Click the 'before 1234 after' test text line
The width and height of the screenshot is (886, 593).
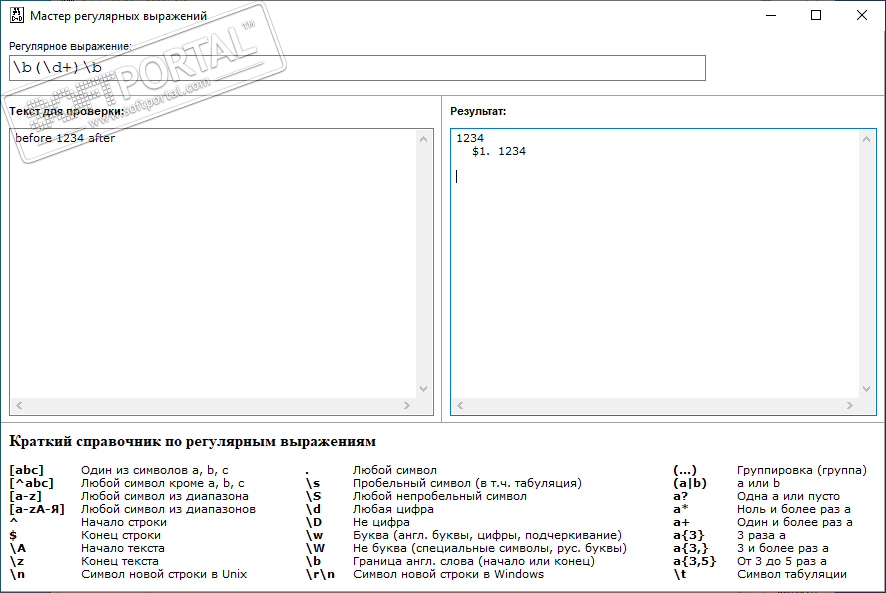pyautogui.click(x=65, y=138)
